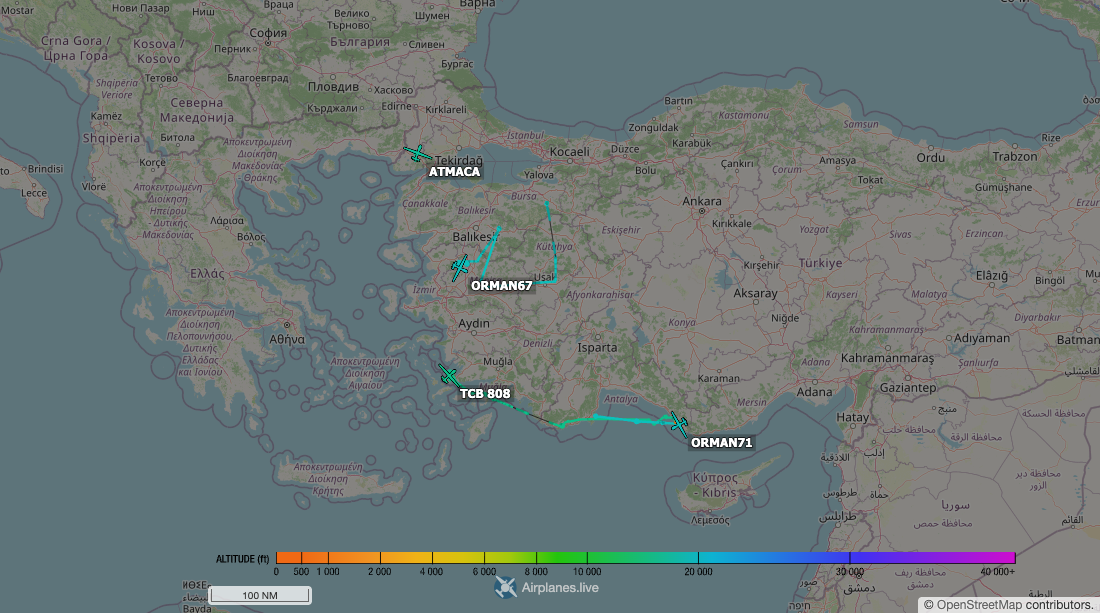This screenshot has width=1100, height=613.
Task: Click the Elâzığ city label
Action: pyautogui.click(x=992, y=276)
